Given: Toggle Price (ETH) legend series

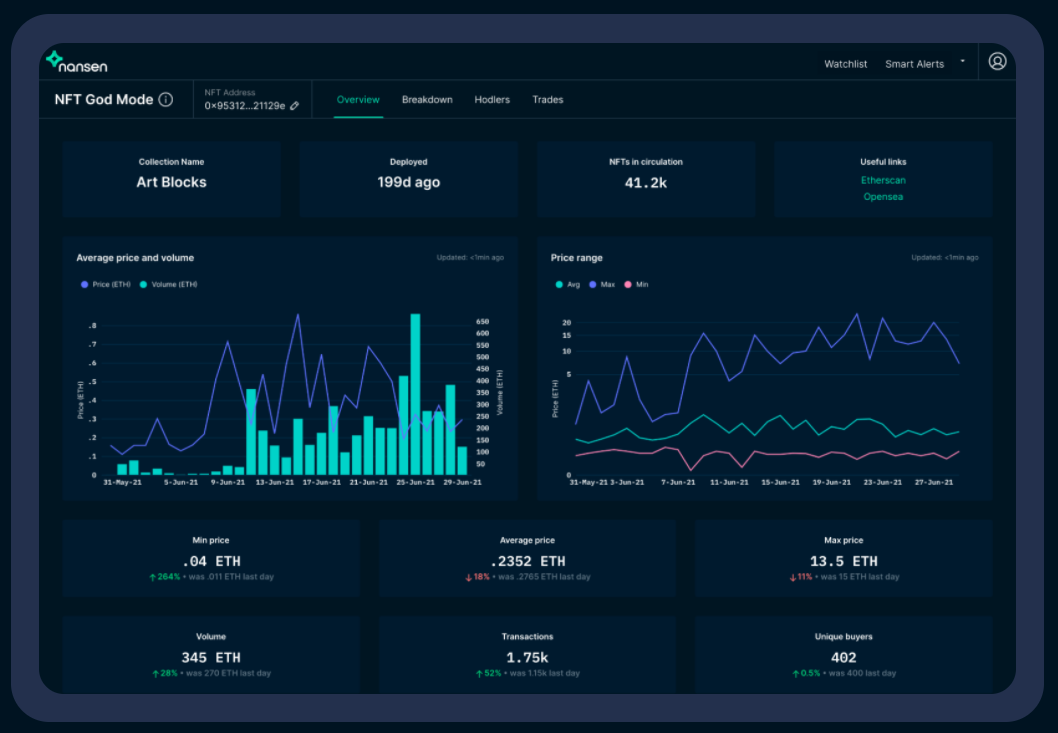Looking at the screenshot, I should pos(105,285).
